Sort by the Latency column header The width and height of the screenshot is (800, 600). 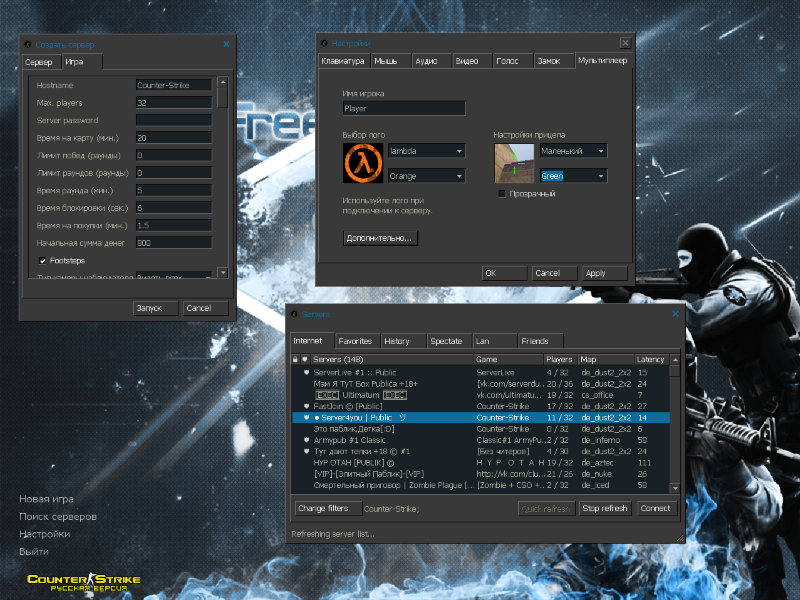(651, 359)
